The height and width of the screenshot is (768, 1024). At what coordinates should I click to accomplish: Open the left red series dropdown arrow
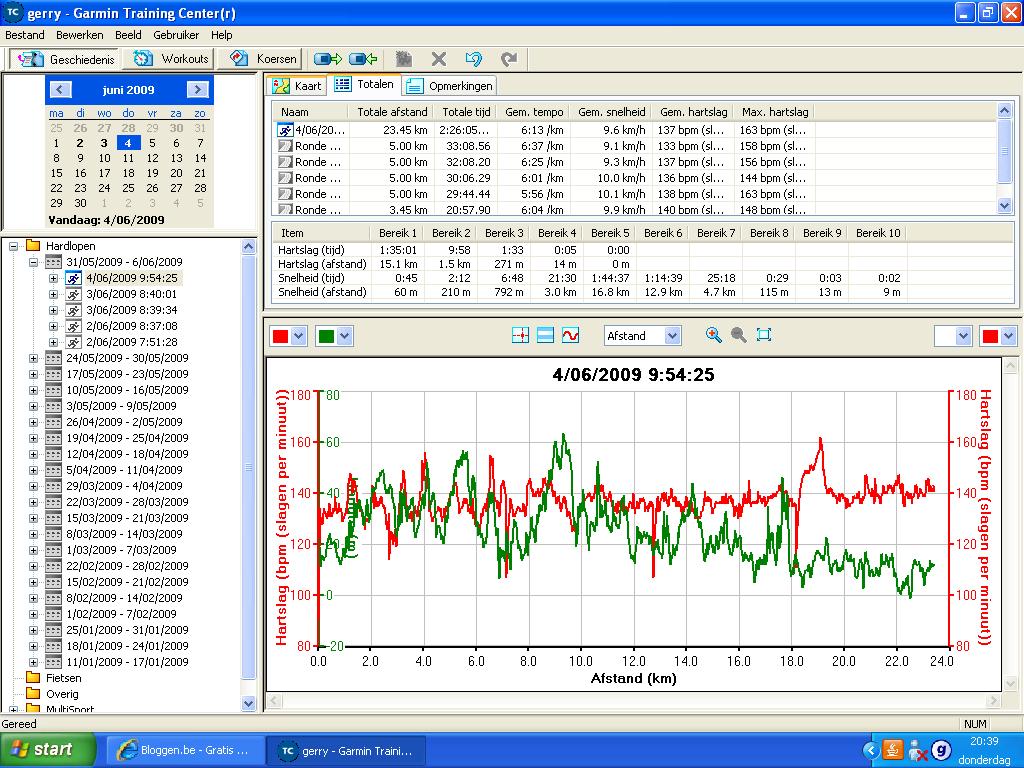(298, 336)
